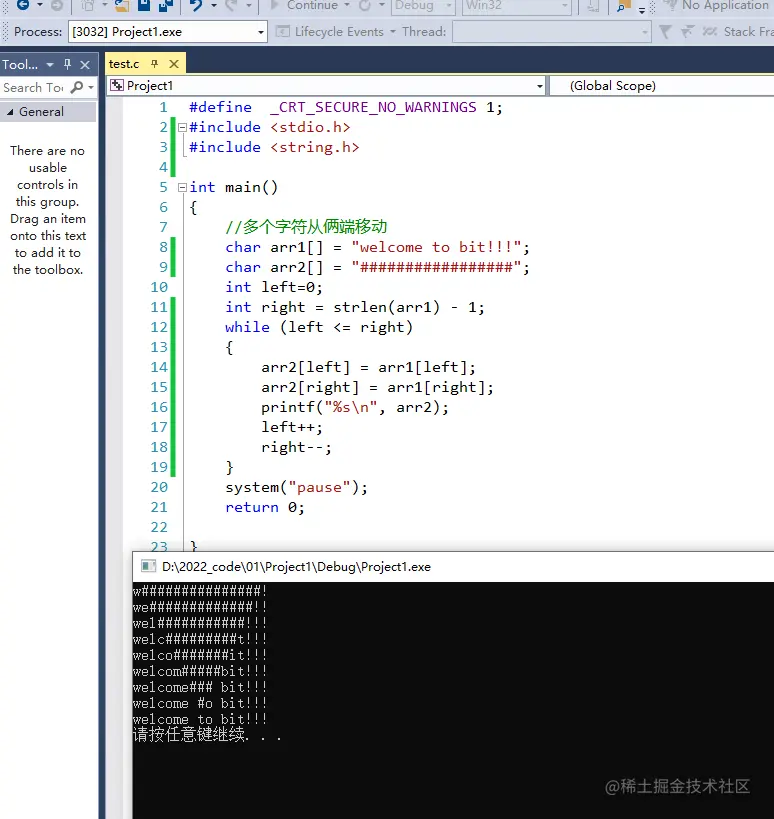Click the Project1.exe console title bar
The height and width of the screenshot is (819, 774).
[x=453, y=567]
